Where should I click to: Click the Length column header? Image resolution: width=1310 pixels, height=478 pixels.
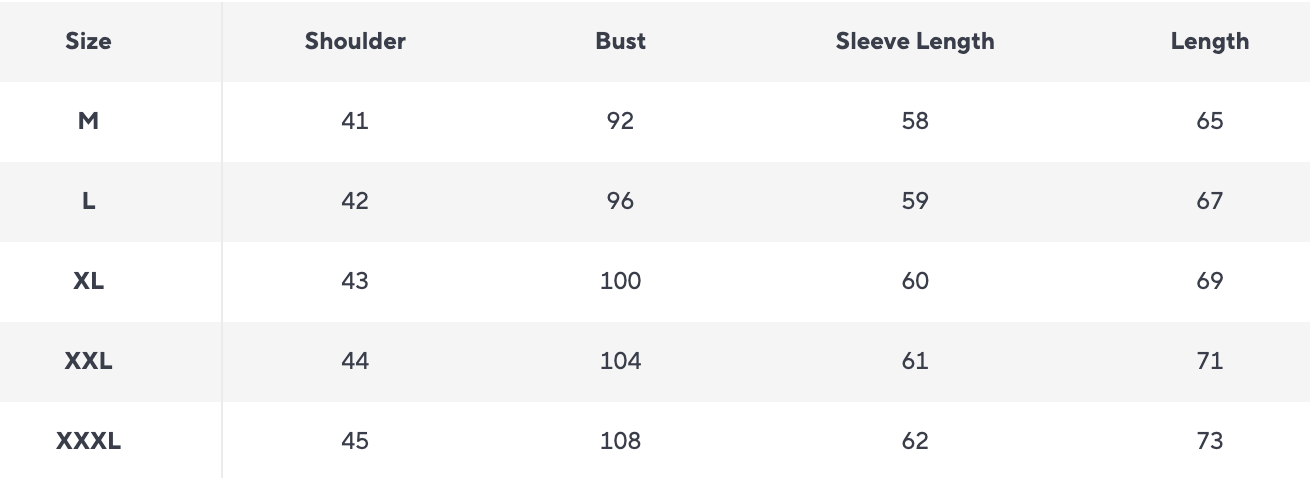tap(1209, 41)
